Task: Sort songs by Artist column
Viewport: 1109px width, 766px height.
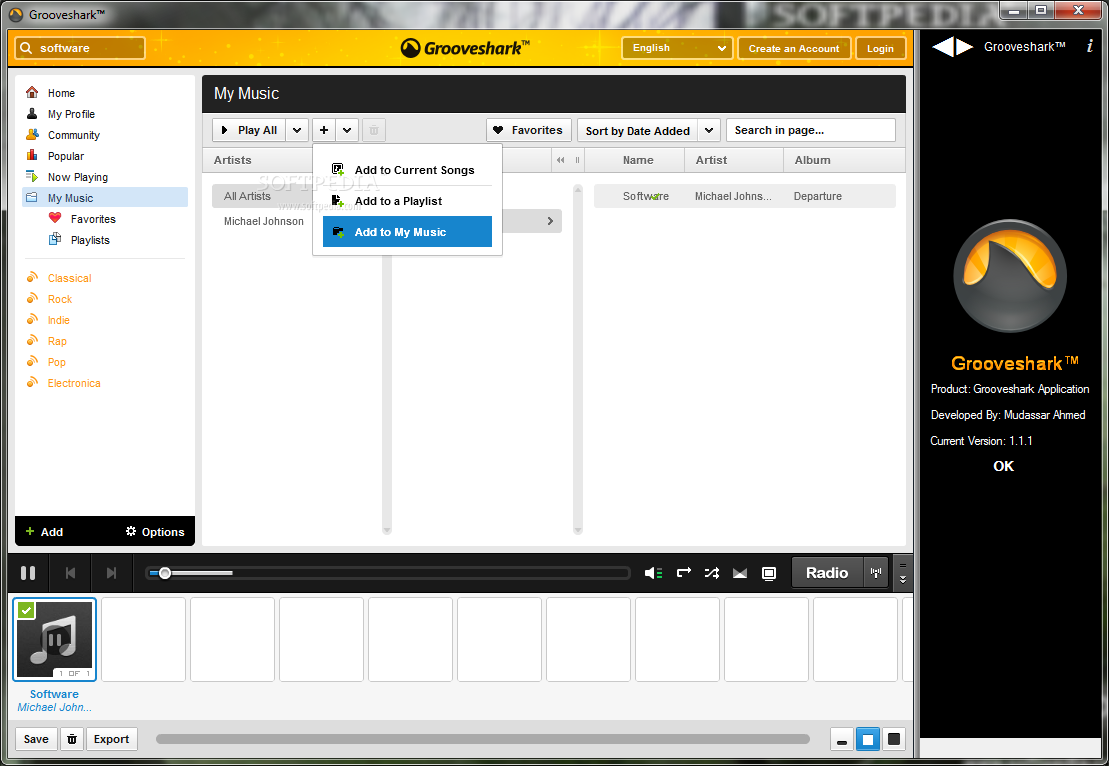Action: click(711, 160)
